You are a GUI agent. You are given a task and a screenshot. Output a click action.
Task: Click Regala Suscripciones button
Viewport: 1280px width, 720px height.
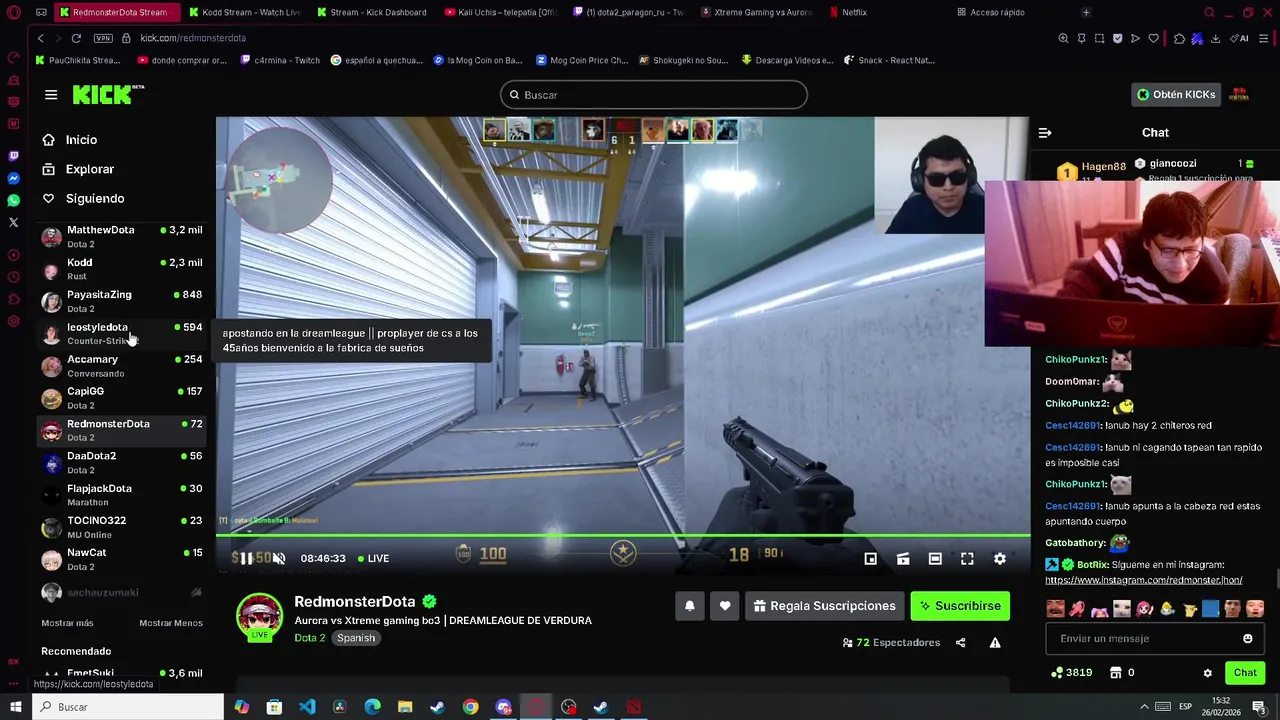(825, 606)
